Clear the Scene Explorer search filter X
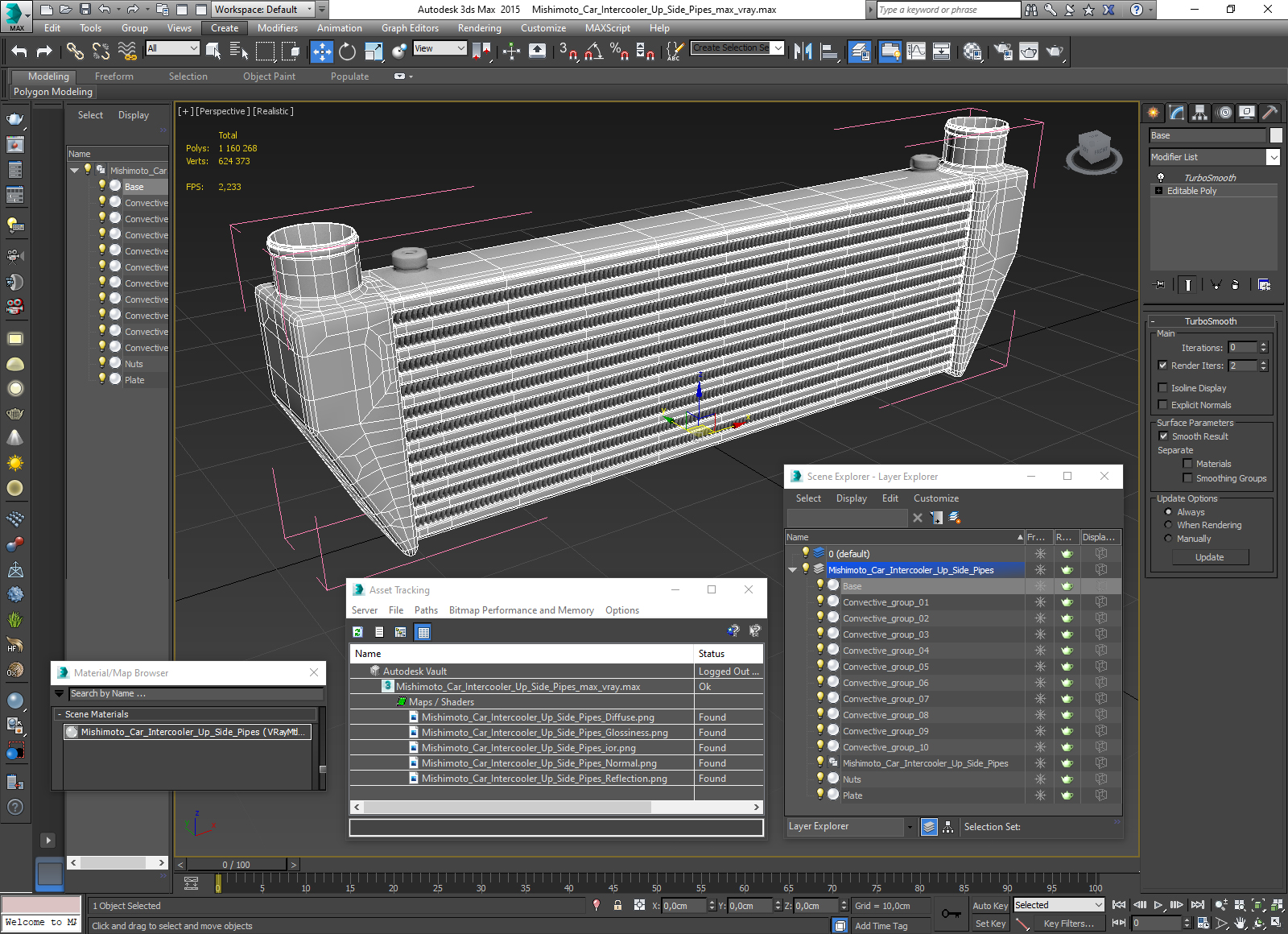Image resolution: width=1288 pixels, height=934 pixels. tap(918, 518)
